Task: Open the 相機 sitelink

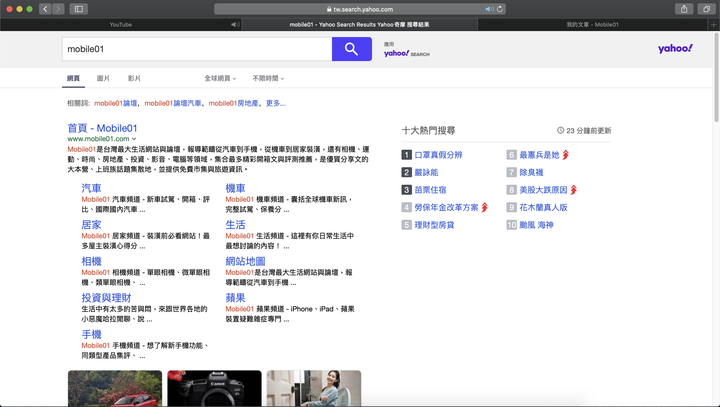Action: coord(91,261)
